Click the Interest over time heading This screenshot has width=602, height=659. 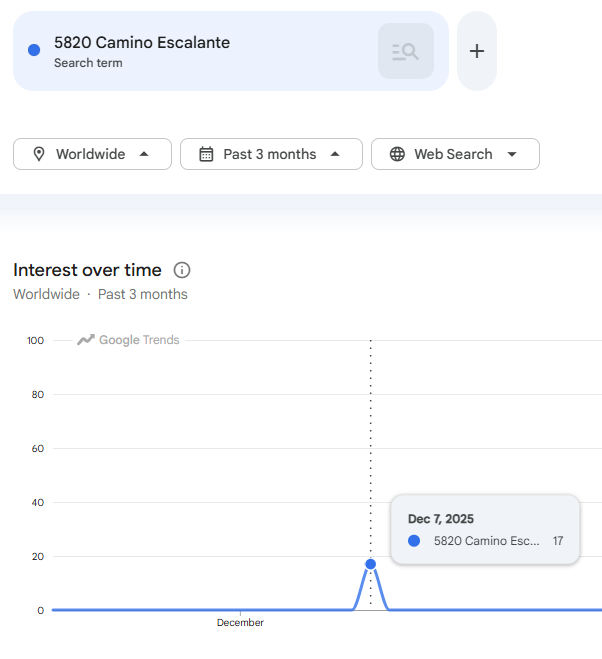87,270
